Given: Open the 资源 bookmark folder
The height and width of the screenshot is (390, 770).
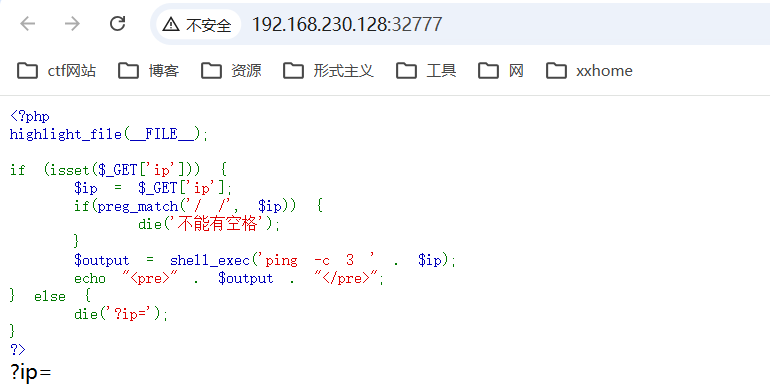Looking at the screenshot, I should (231, 71).
